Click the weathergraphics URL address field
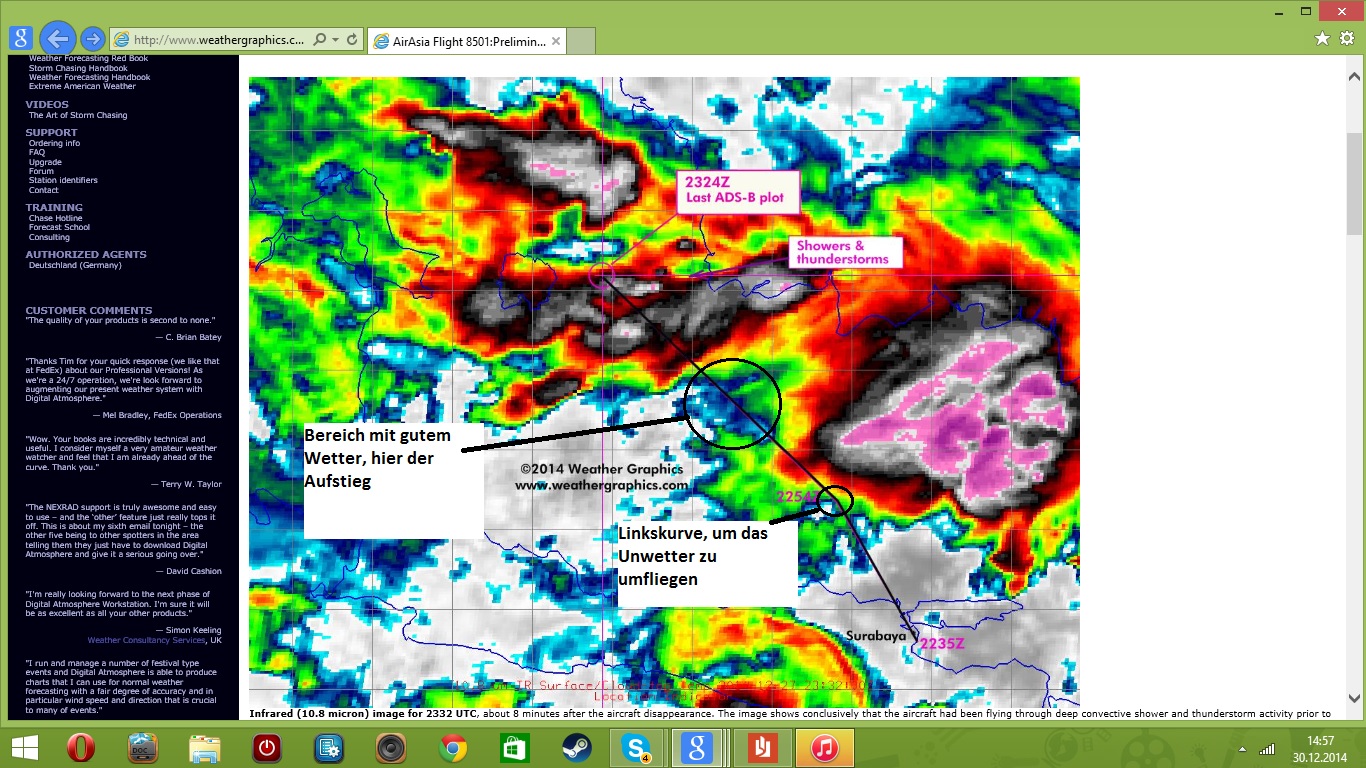Viewport: 1366px width, 768px height. pos(219,40)
